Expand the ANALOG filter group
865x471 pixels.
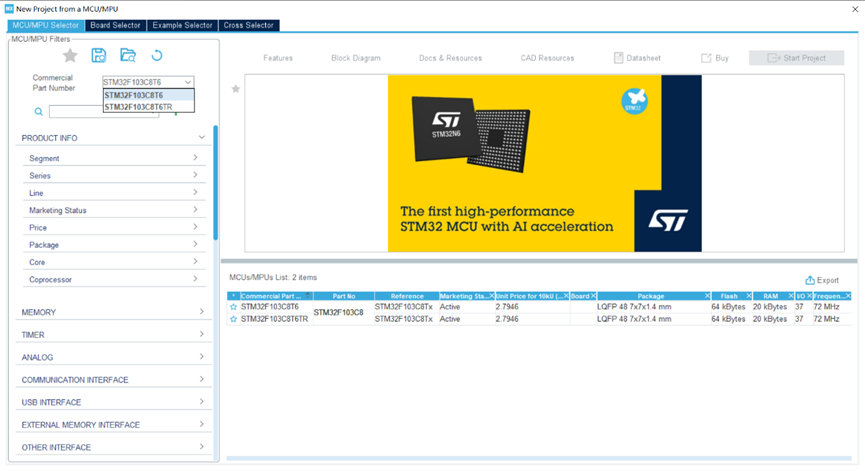[x=201, y=357]
